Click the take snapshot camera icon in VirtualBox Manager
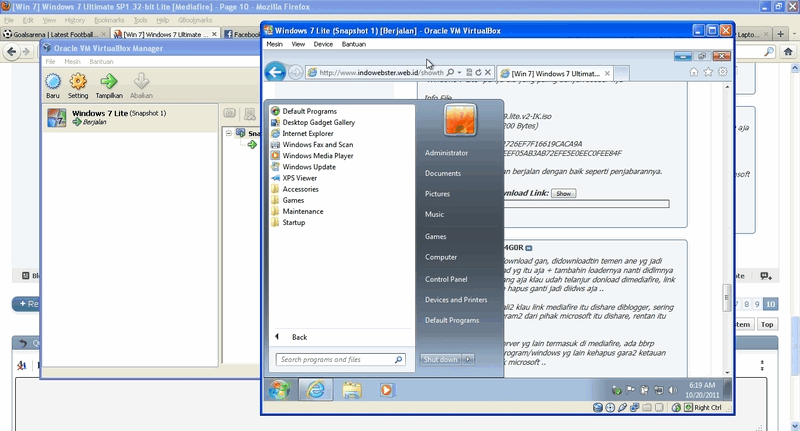 [x=230, y=113]
